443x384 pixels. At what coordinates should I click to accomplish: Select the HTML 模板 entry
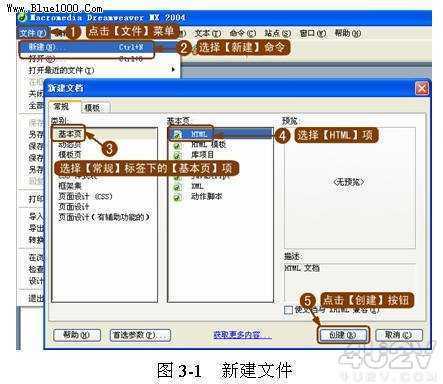pyautogui.click(x=209, y=144)
